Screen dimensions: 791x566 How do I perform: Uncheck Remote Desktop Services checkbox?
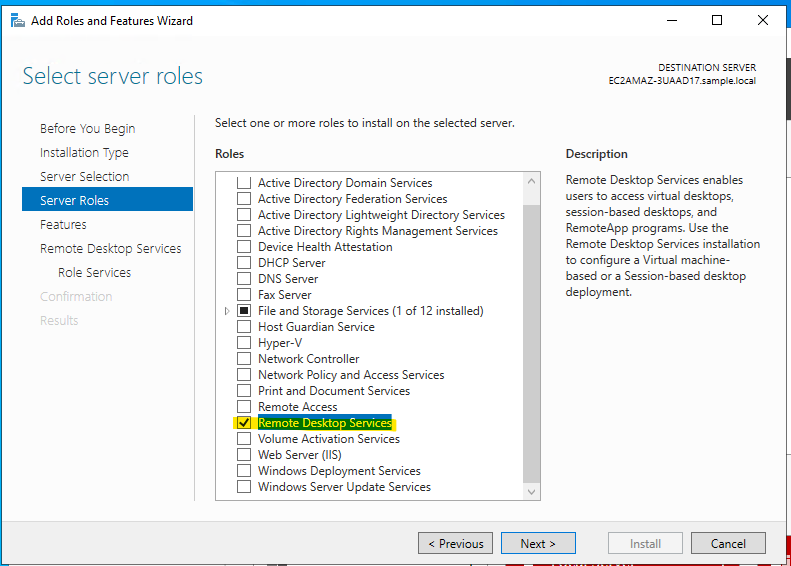244,423
